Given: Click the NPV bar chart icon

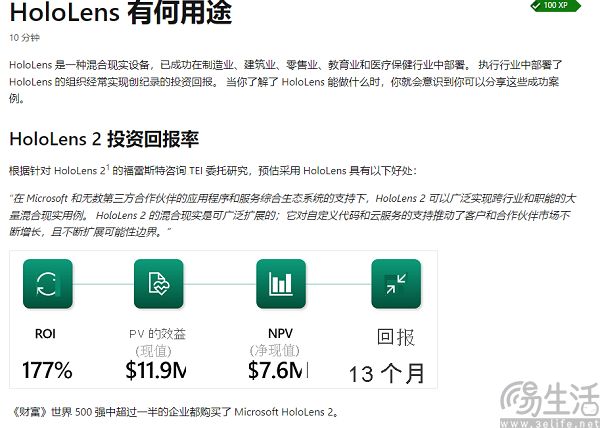Looking at the screenshot, I should pos(281,284).
